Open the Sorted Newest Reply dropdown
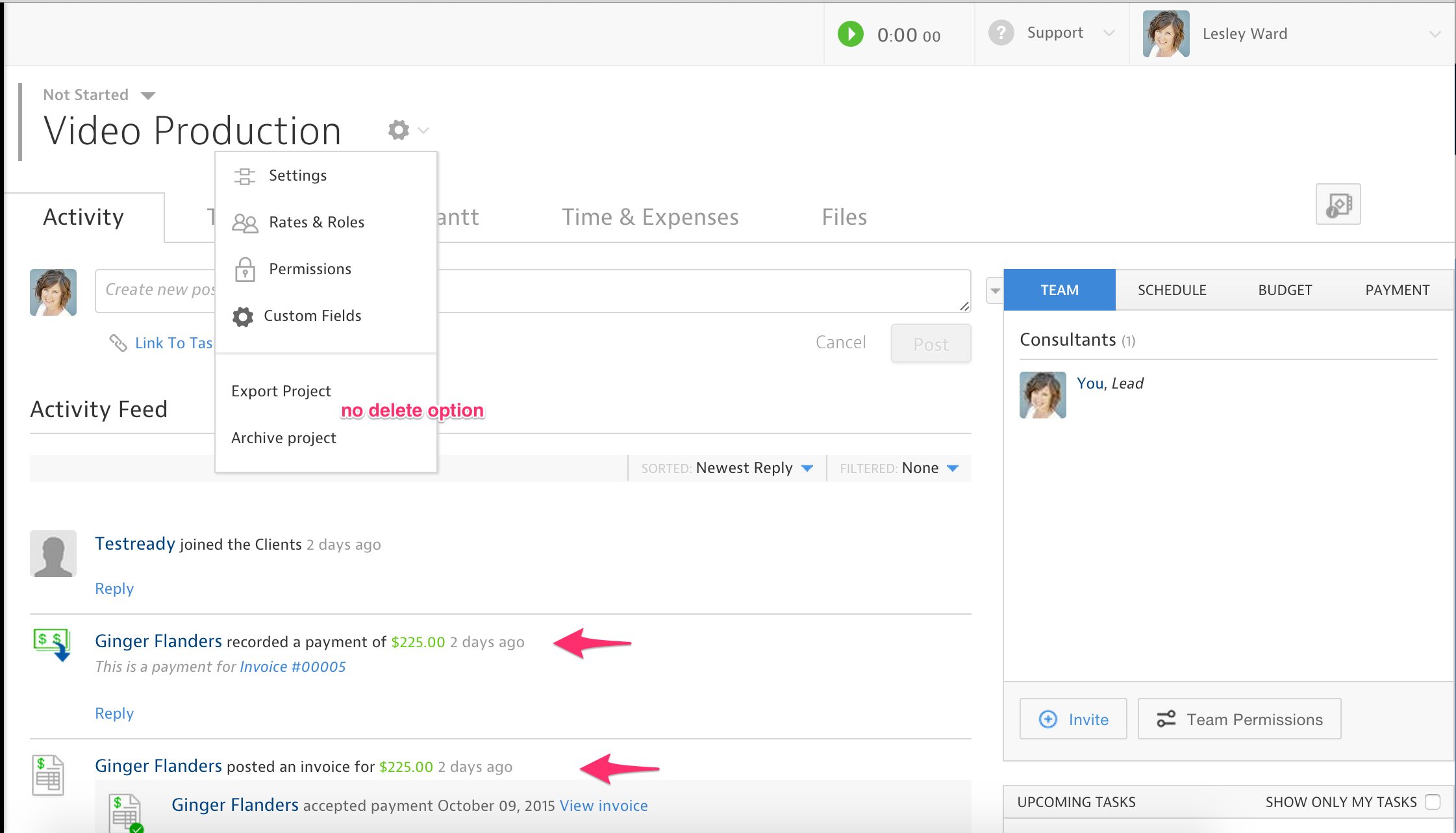Image resolution: width=1456 pixels, height=833 pixels. [x=807, y=468]
